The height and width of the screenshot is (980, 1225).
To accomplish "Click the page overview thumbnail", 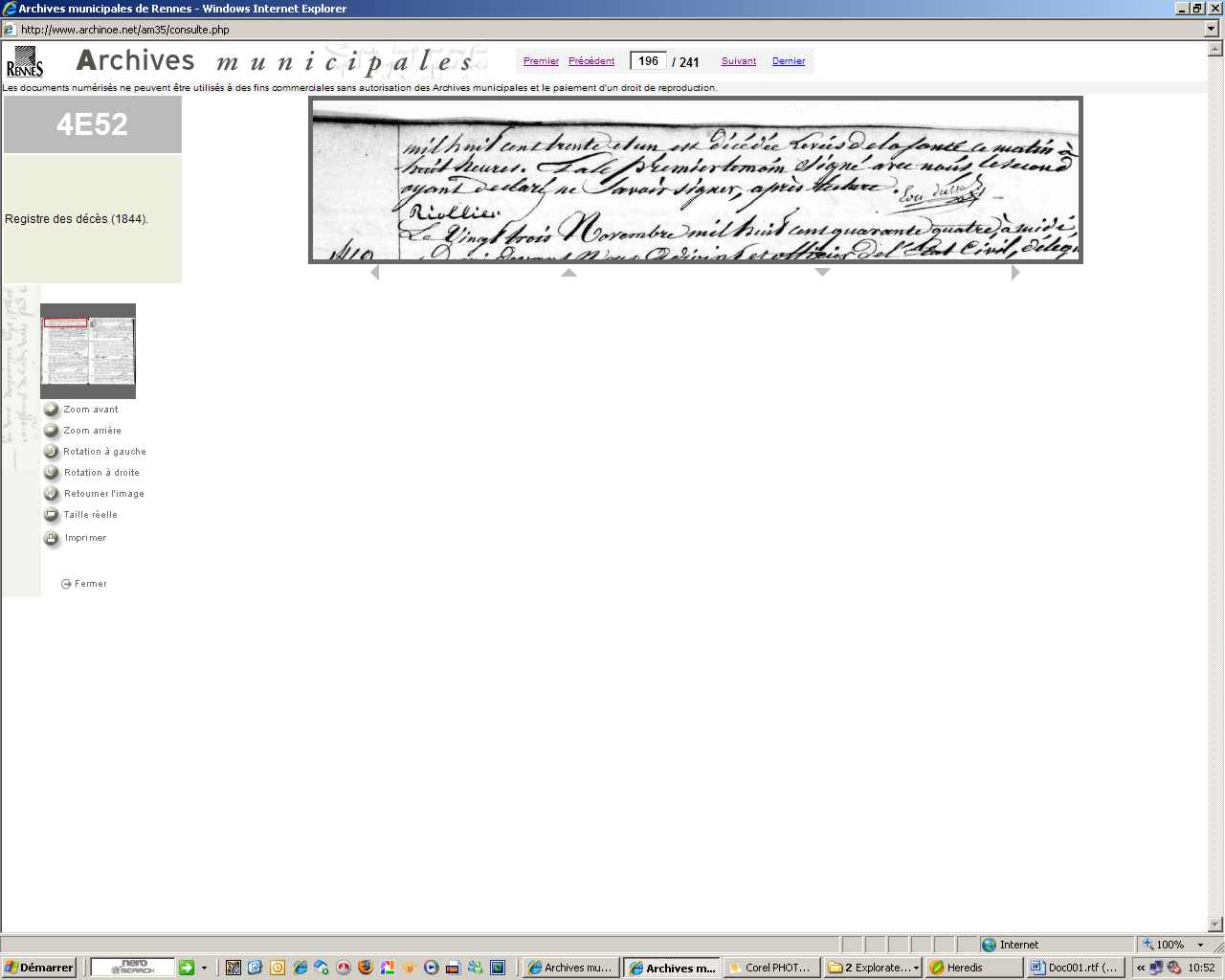I will [x=88, y=350].
